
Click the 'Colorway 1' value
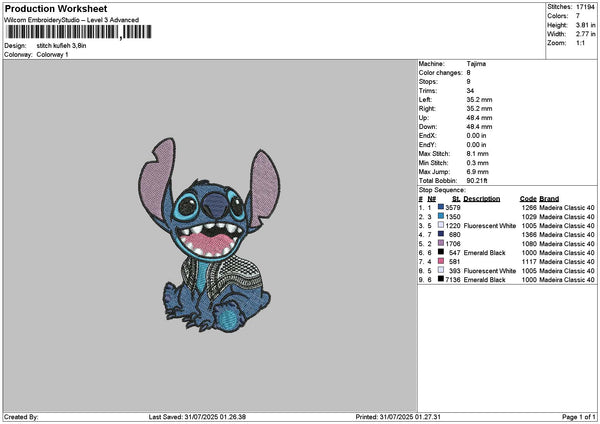pyautogui.click(x=52, y=55)
